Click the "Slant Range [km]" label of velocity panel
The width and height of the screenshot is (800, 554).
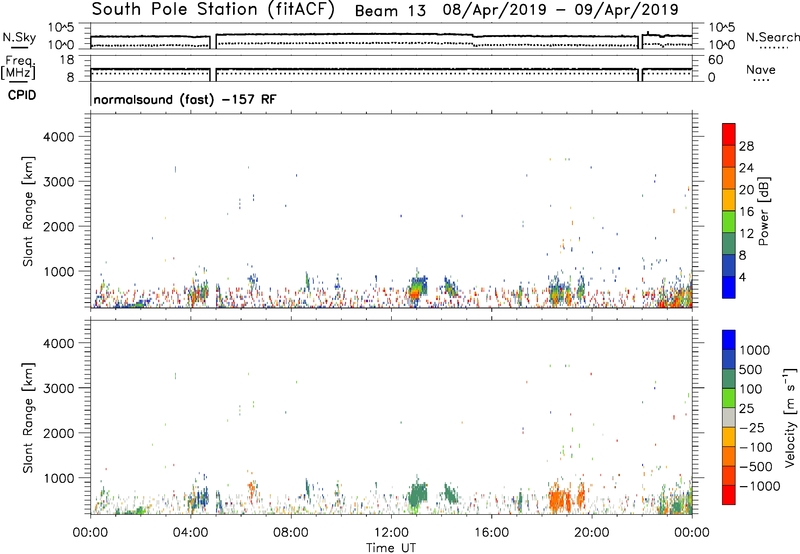pos(28,418)
